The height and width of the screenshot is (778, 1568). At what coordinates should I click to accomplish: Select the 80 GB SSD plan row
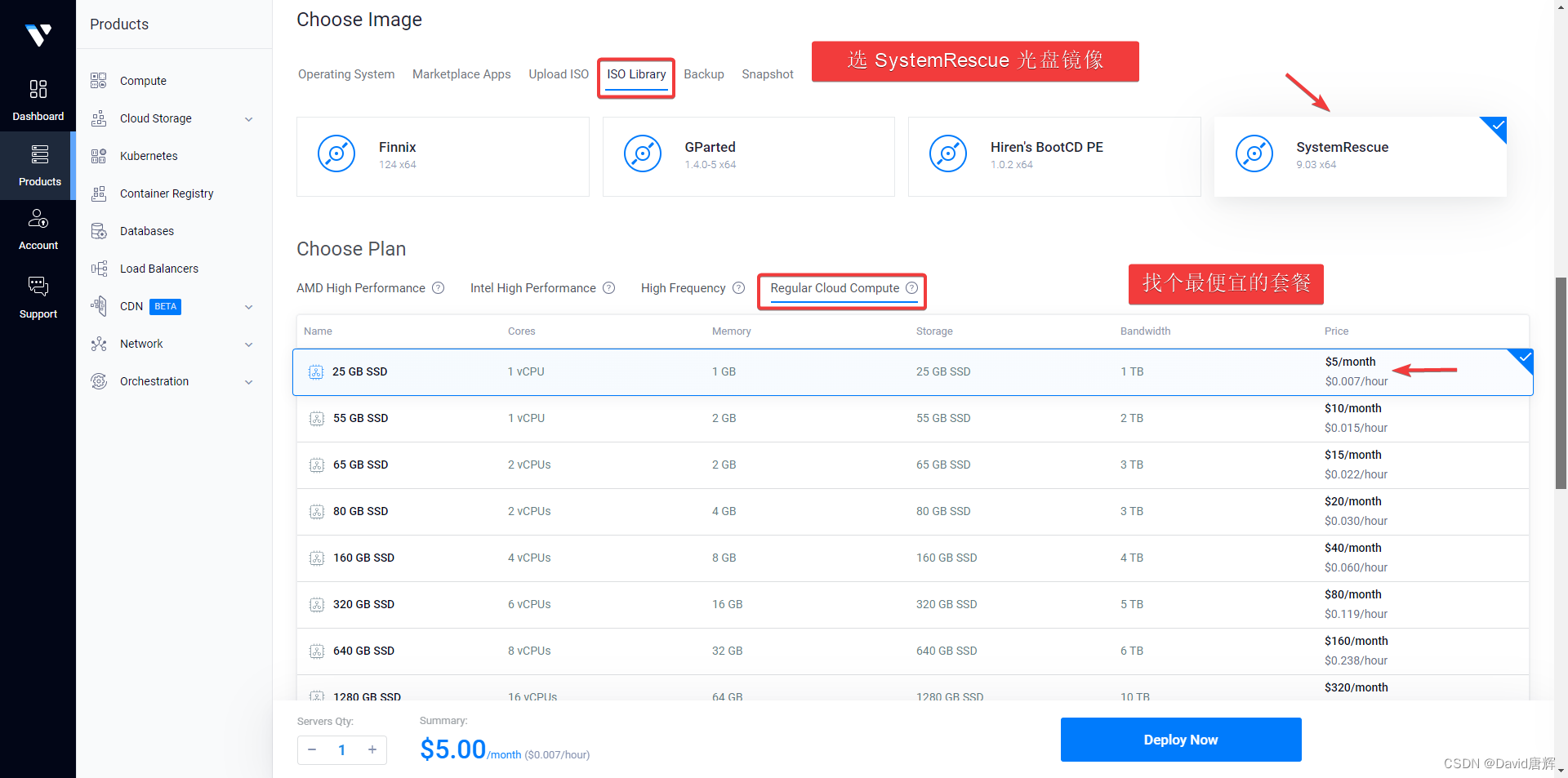[x=913, y=512]
